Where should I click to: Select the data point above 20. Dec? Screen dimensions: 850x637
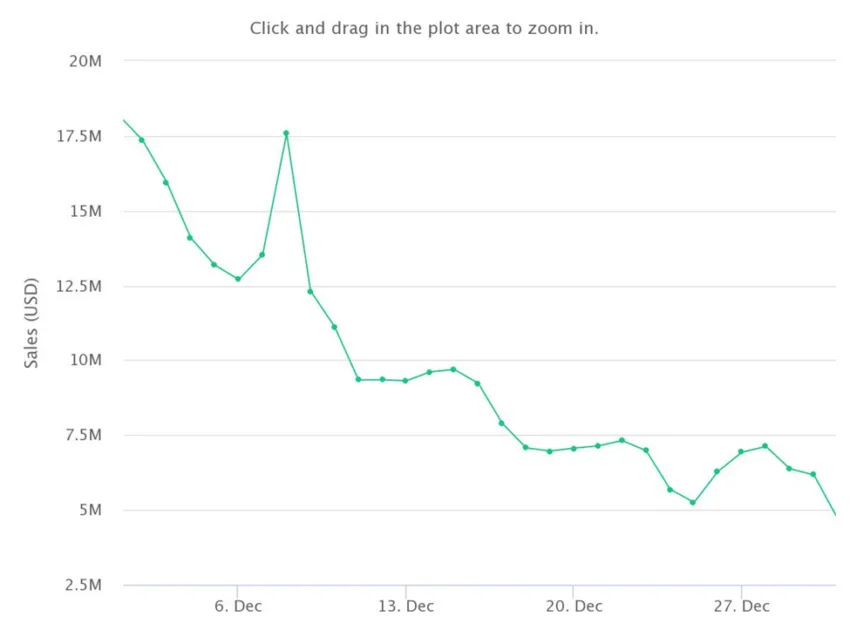[x=574, y=448]
